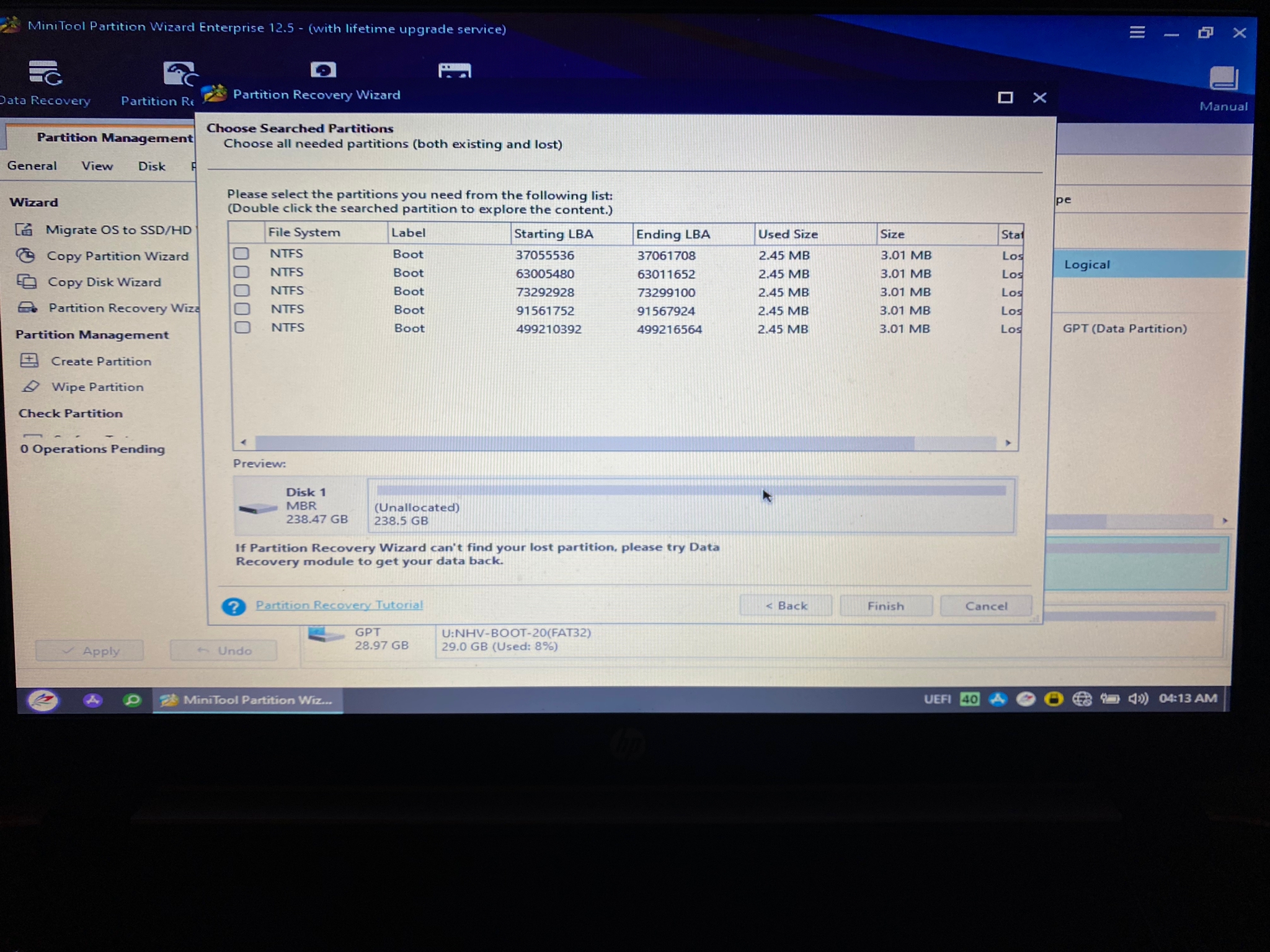This screenshot has width=1270, height=952.
Task: Select Wipe Partition in sidebar
Action: pyautogui.click(x=83, y=387)
